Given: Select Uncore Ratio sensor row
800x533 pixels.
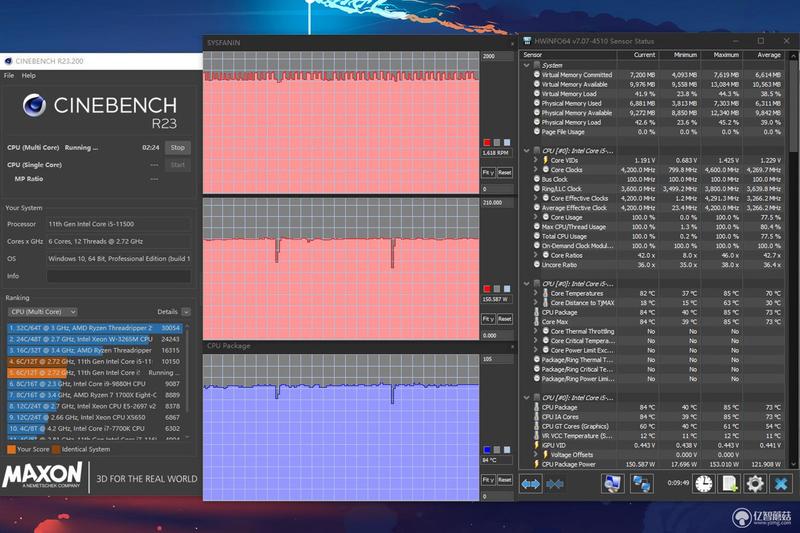Looking at the screenshot, I should click(653, 265).
